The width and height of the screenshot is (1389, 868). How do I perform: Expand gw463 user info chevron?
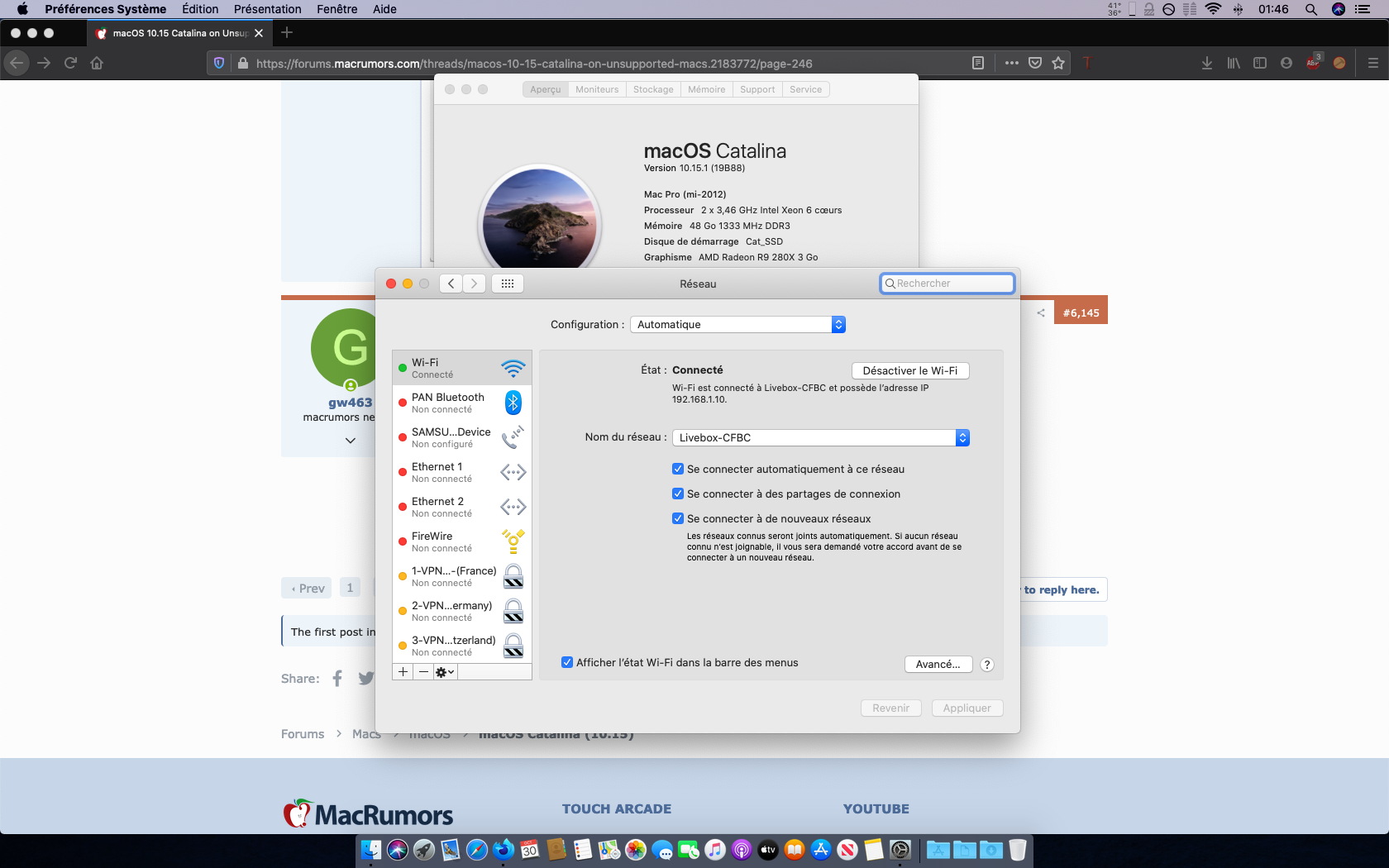pyautogui.click(x=351, y=441)
